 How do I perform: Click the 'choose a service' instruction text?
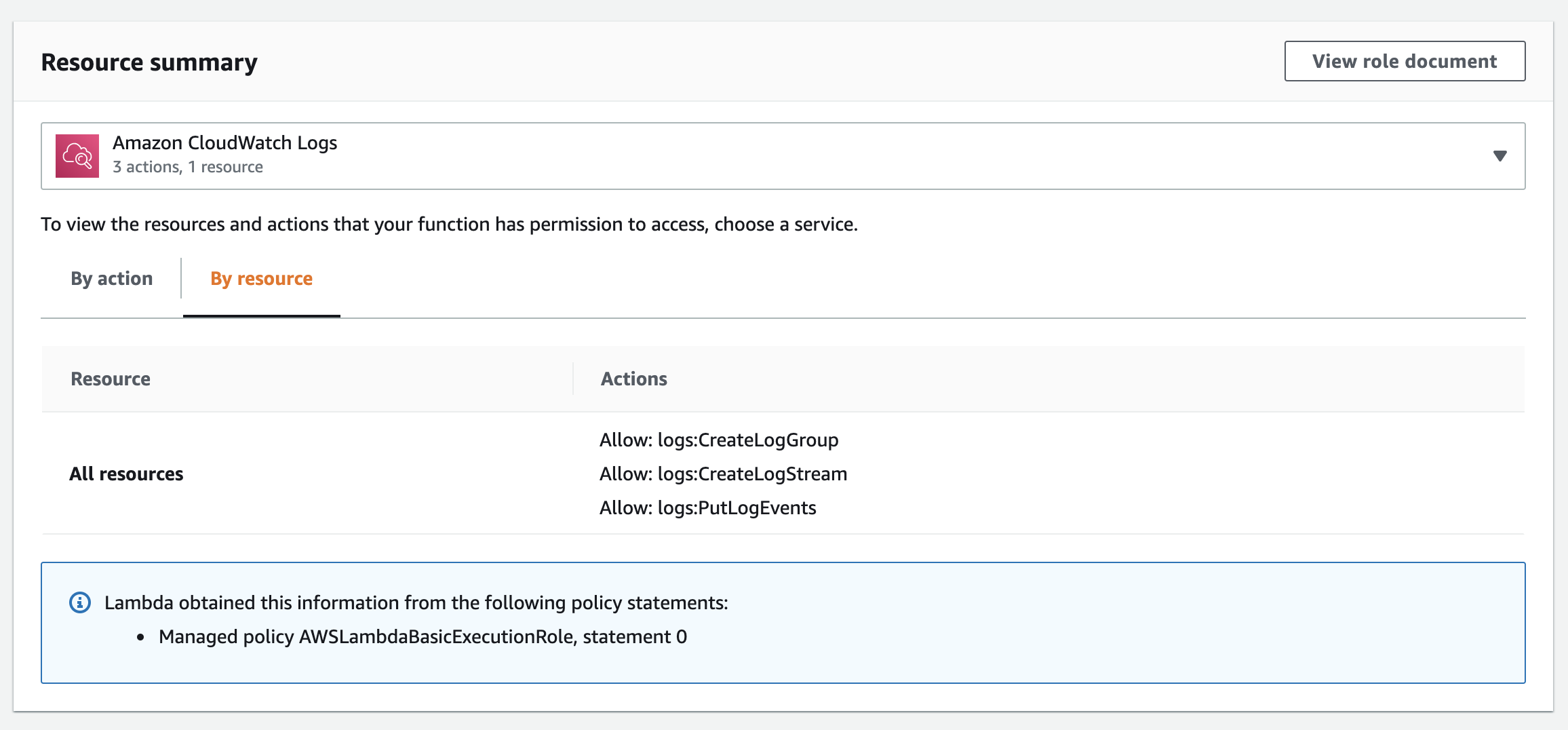pyautogui.click(x=449, y=224)
